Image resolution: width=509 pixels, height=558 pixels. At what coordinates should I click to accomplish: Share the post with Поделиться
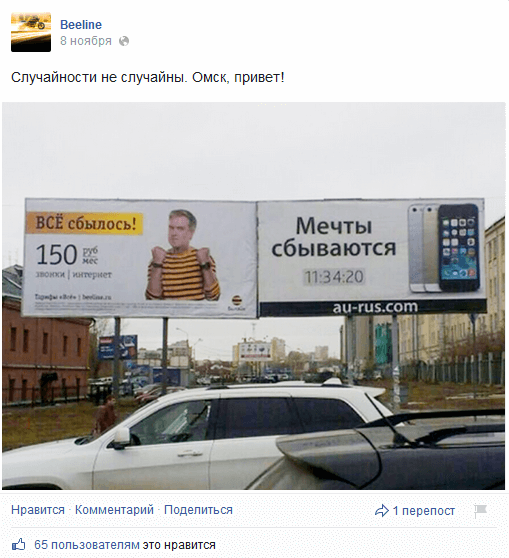[198, 510]
